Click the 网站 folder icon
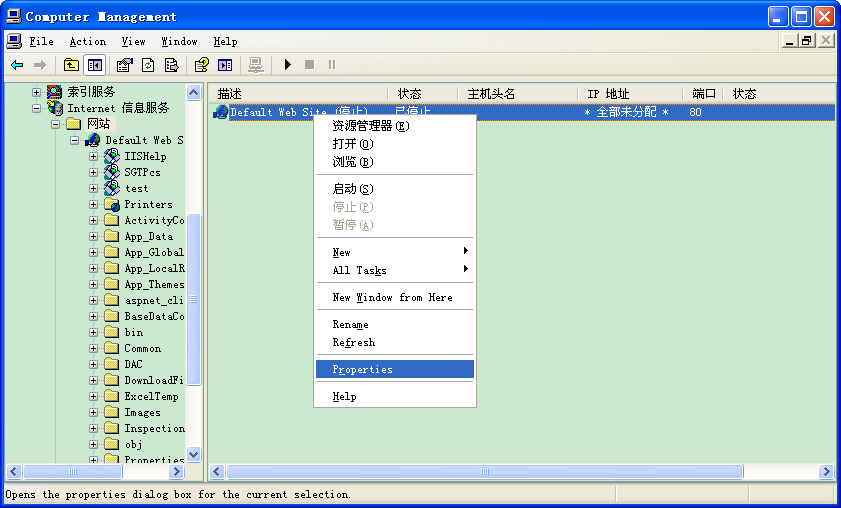 74,124
